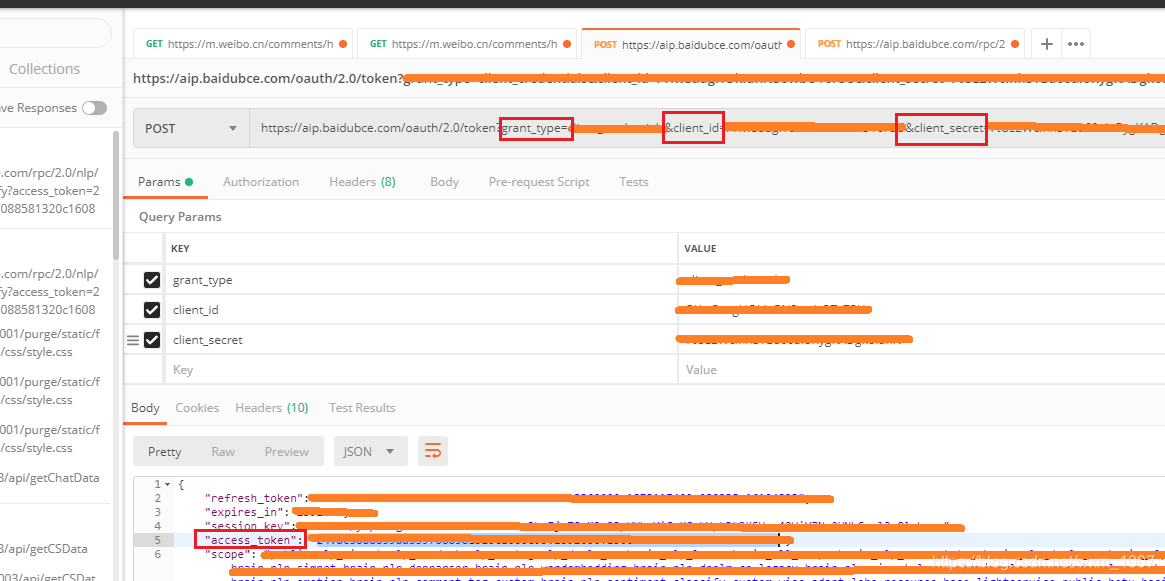Screen dimensions: 1165x581
Task: Toggle the Save Responses switch
Action: (94, 108)
